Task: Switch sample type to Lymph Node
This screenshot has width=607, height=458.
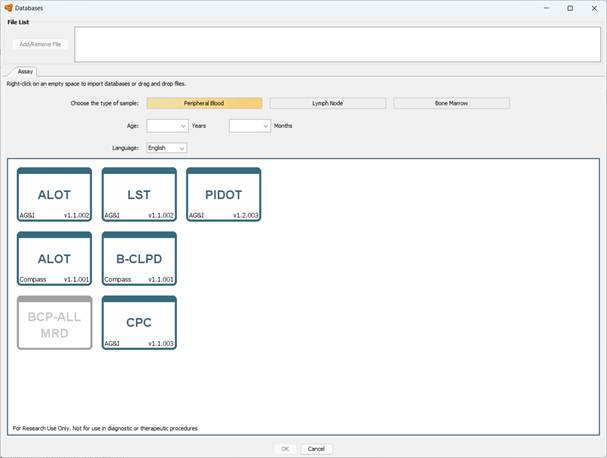Action: pos(327,103)
